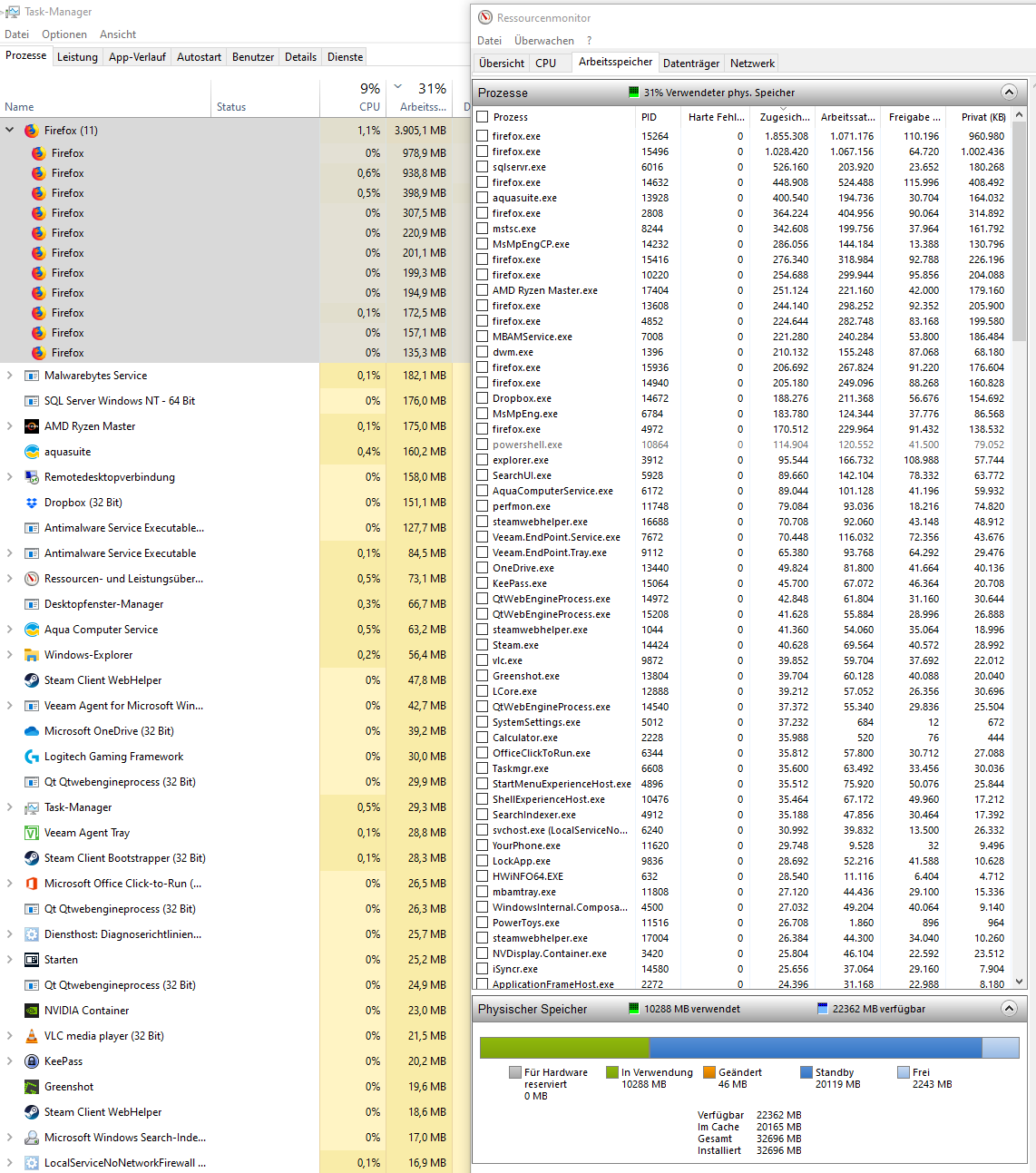The image size is (1036, 1173).
Task: Click the blue Standby memory bar segment
Action: 816,1048
